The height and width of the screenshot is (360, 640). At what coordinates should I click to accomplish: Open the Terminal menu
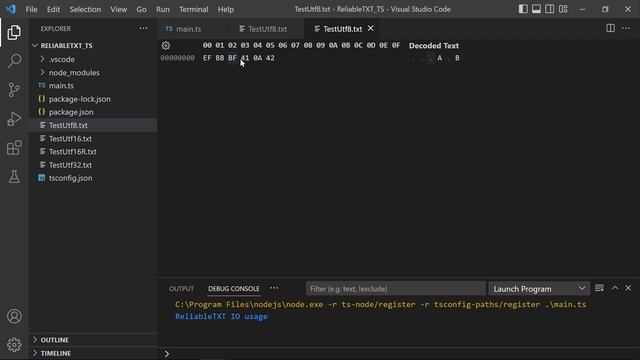click(x=193, y=9)
